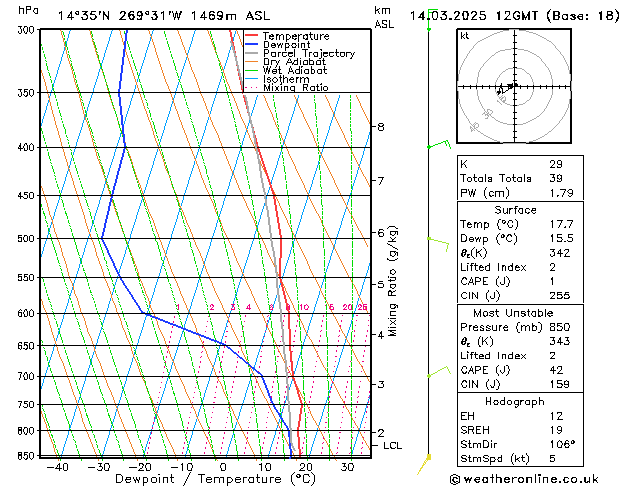Click the Pressure (mb) value 850
629x486 pixels.
(560, 327)
